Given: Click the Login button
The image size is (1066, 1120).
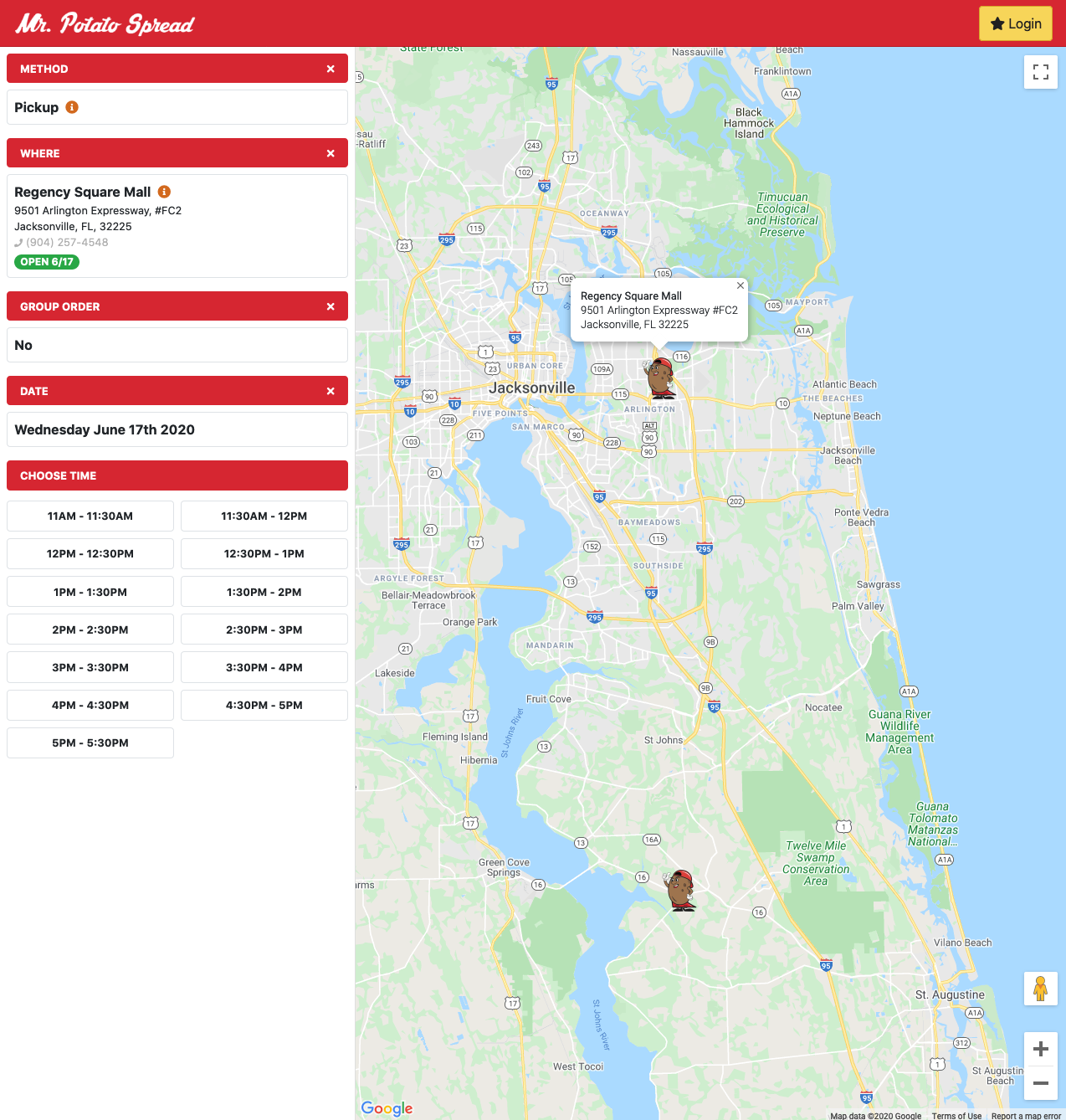Looking at the screenshot, I should (x=1016, y=23).
